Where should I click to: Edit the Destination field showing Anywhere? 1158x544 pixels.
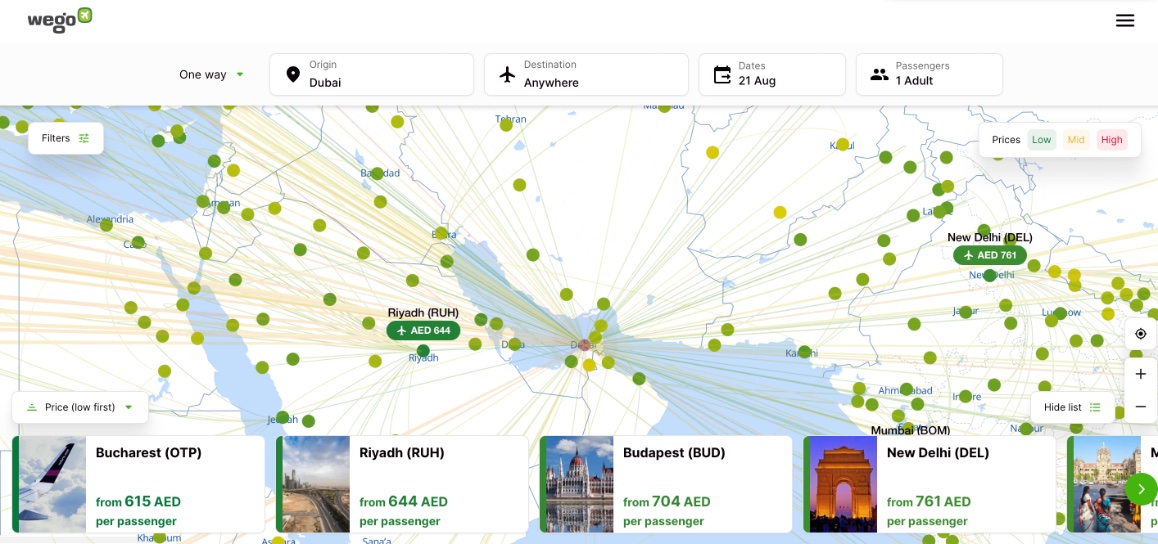586,75
